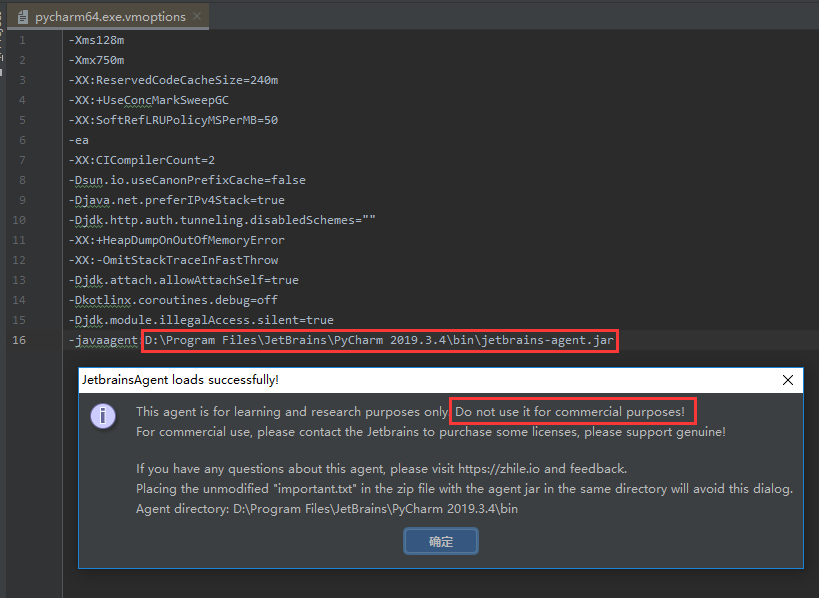Click the line "-Djdk.attach.allowAttachSelf=true"
The width and height of the screenshot is (819, 598).
click(184, 280)
